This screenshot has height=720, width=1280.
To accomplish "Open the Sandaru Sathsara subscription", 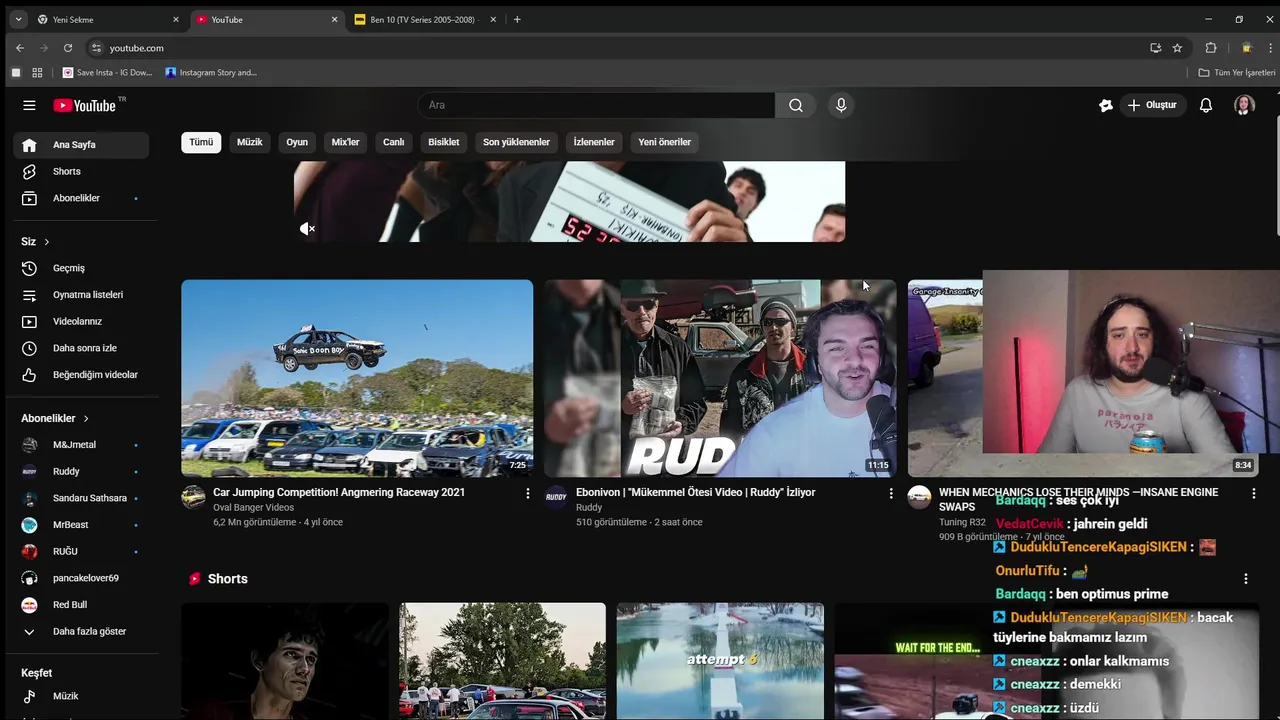I will (81, 498).
